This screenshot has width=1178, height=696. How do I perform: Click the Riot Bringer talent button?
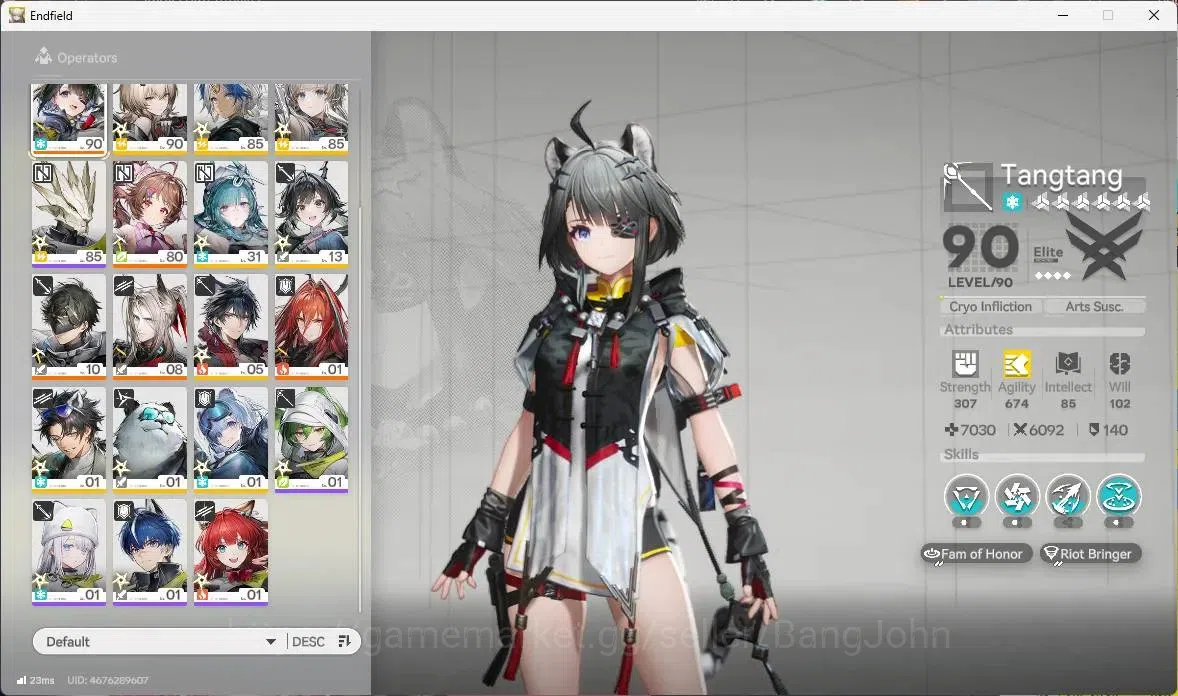pos(1091,554)
